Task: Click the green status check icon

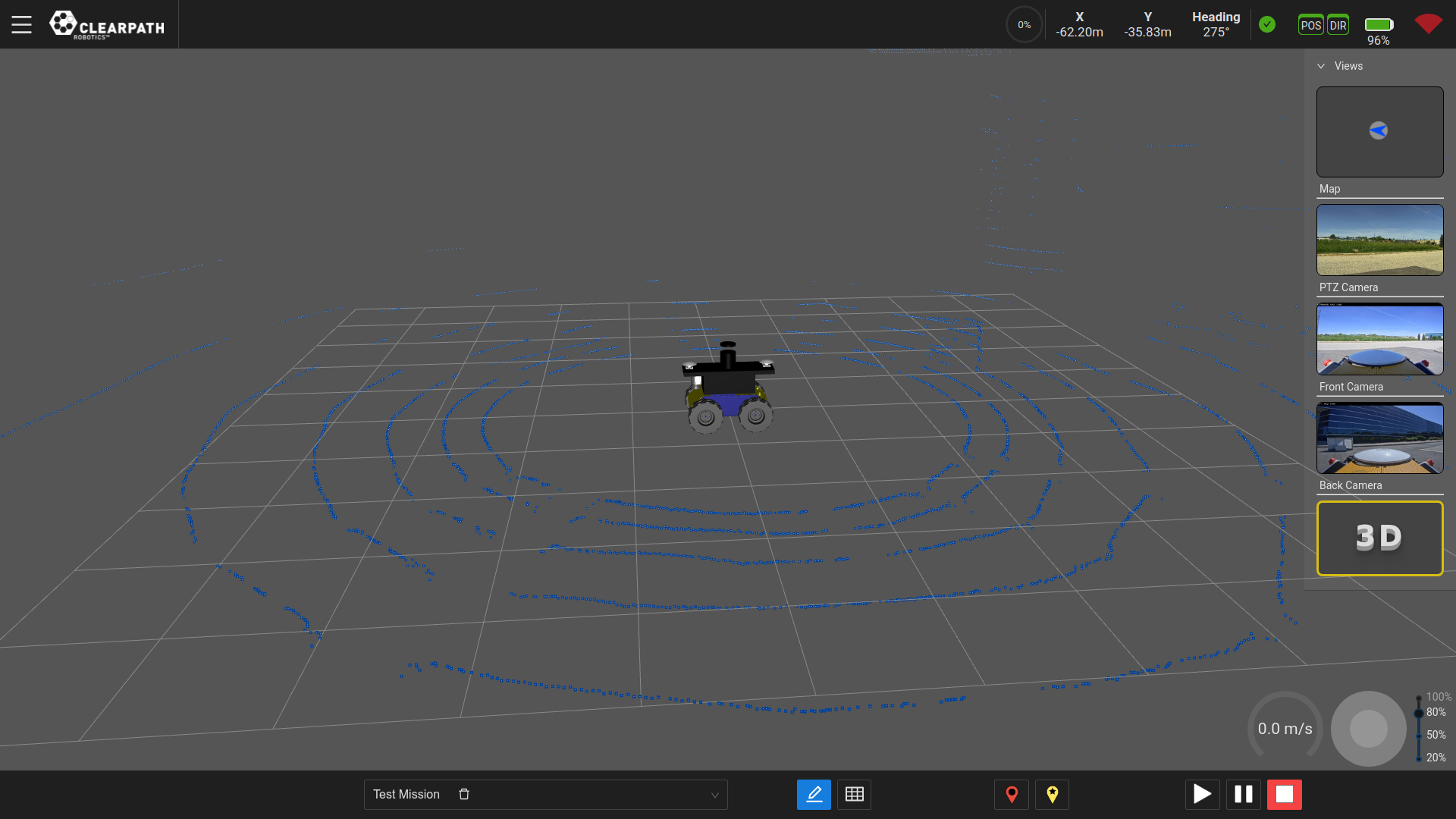Action: coord(1267,24)
